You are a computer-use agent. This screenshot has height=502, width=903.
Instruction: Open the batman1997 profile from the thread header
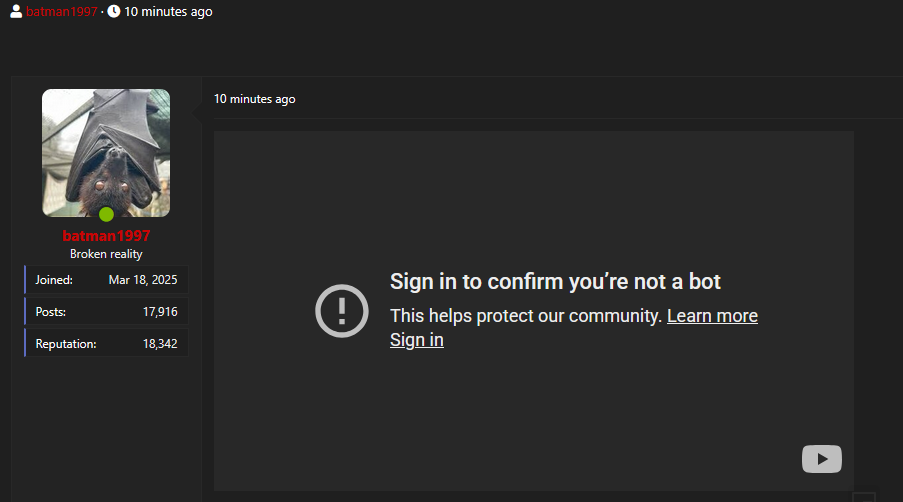click(63, 12)
